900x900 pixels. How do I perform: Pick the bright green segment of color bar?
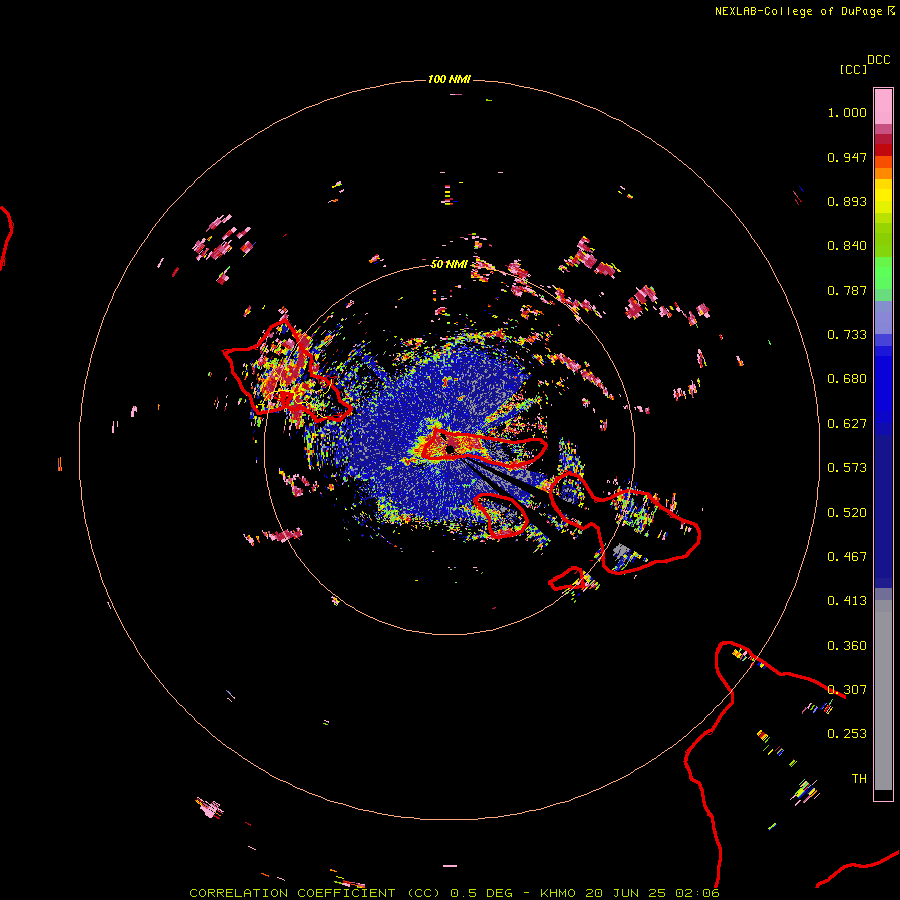click(x=883, y=273)
